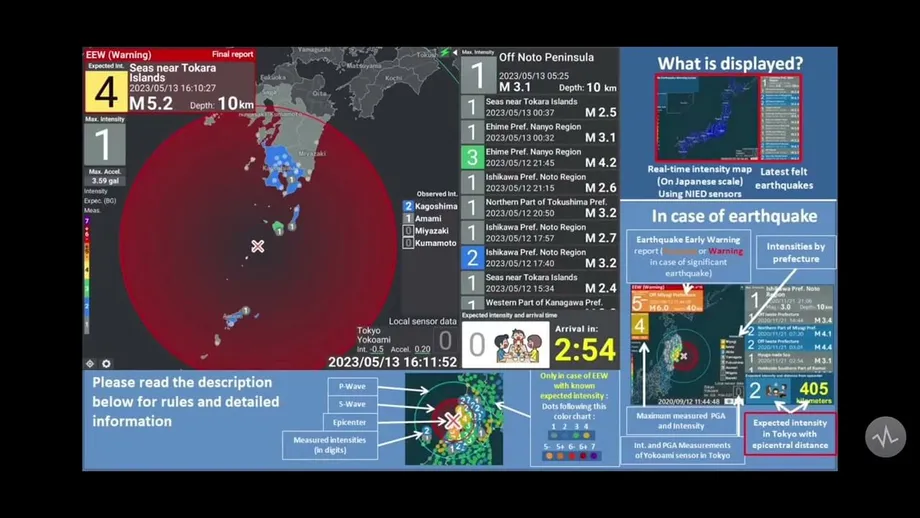
Task: Click Expected intensity in Tokyo red-bordered box
Action: pyautogui.click(x=790, y=434)
